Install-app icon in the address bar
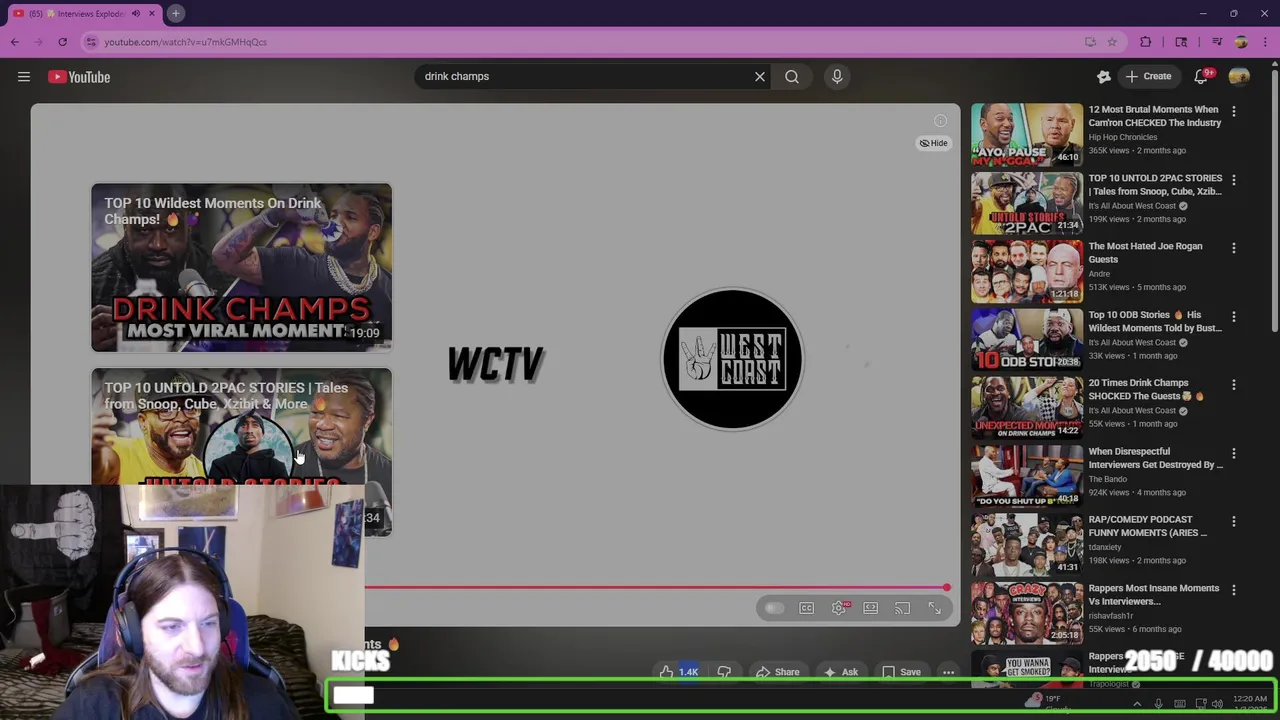1280x720 pixels. coord(1090,42)
